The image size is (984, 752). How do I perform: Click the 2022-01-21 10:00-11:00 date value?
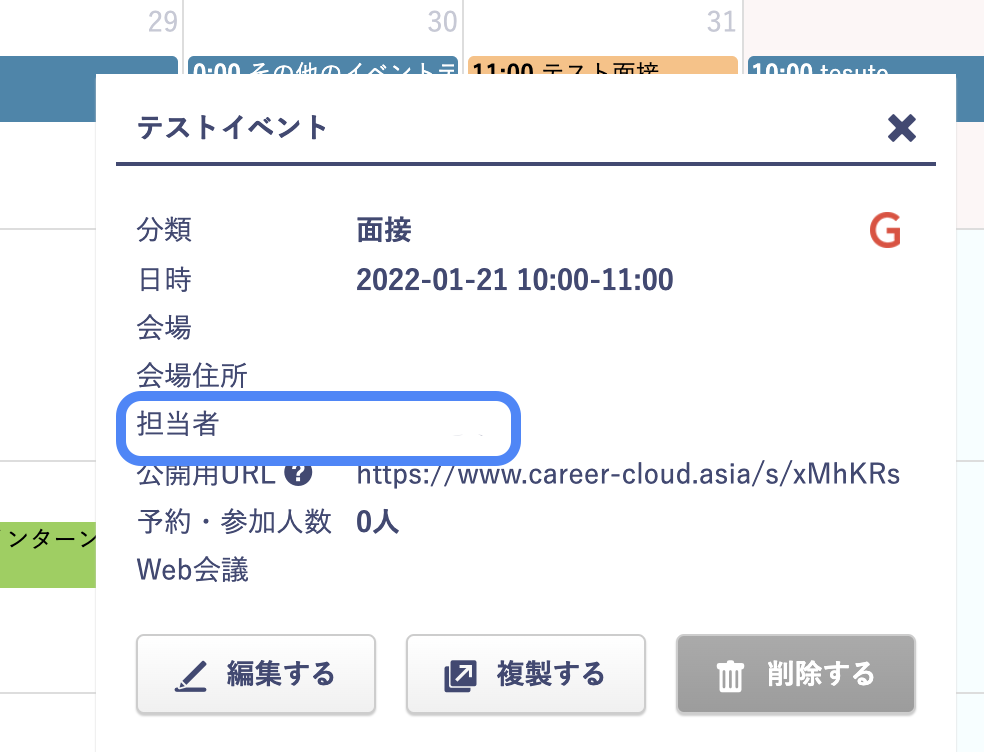click(514, 280)
